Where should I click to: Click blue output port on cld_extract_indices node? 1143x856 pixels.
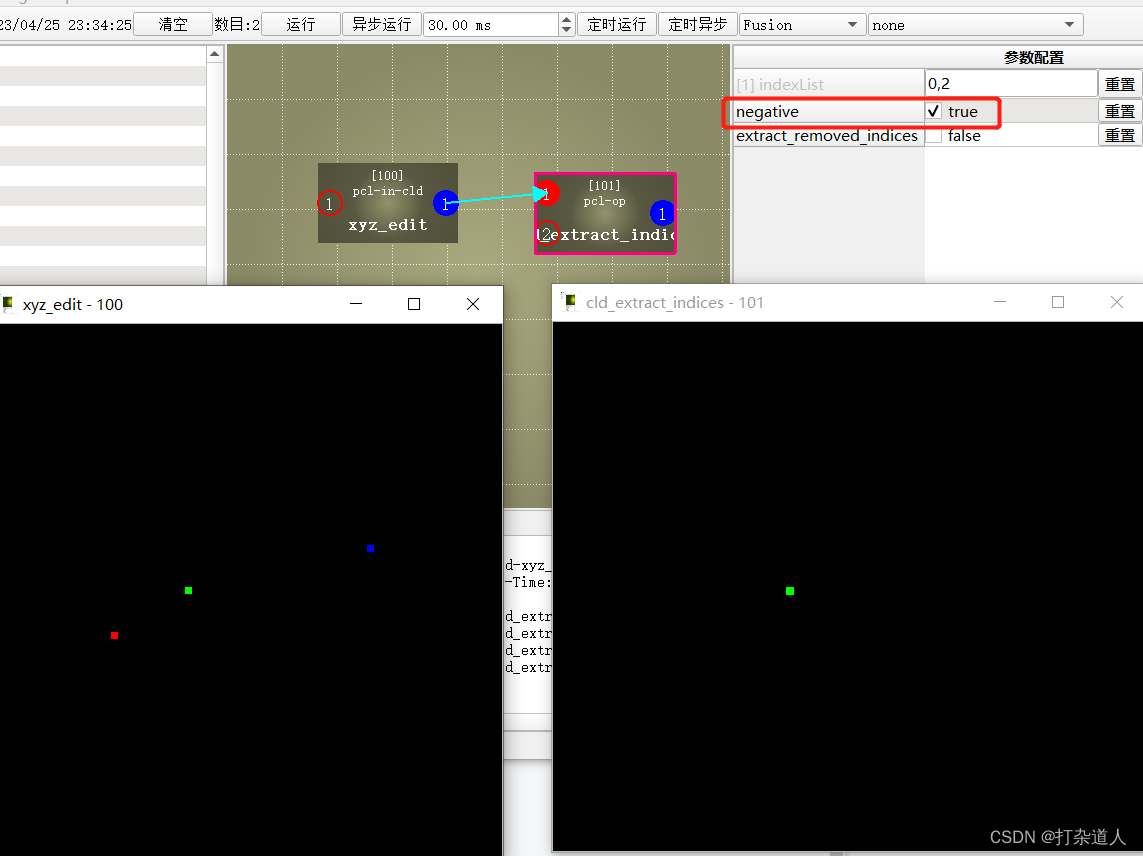point(662,213)
